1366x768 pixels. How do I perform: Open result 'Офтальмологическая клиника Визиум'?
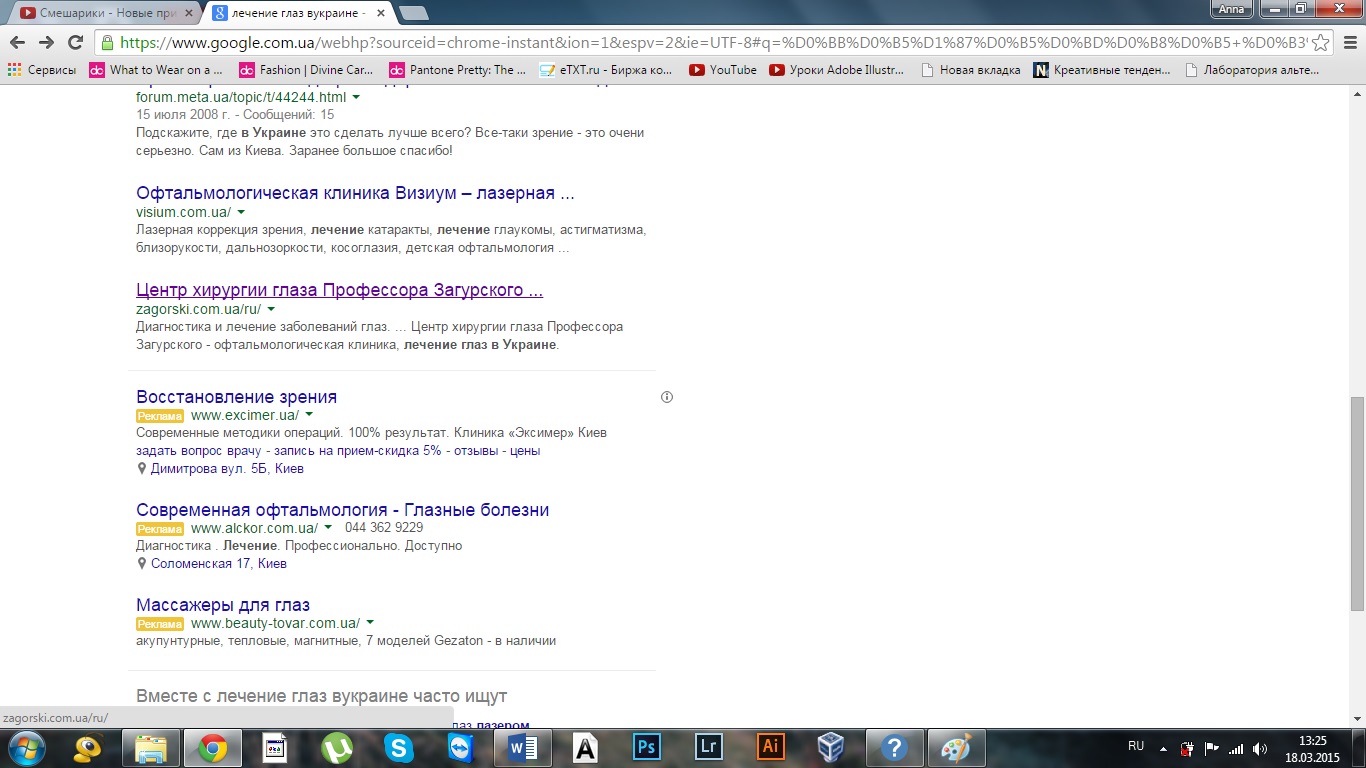click(x=355, y=193)
